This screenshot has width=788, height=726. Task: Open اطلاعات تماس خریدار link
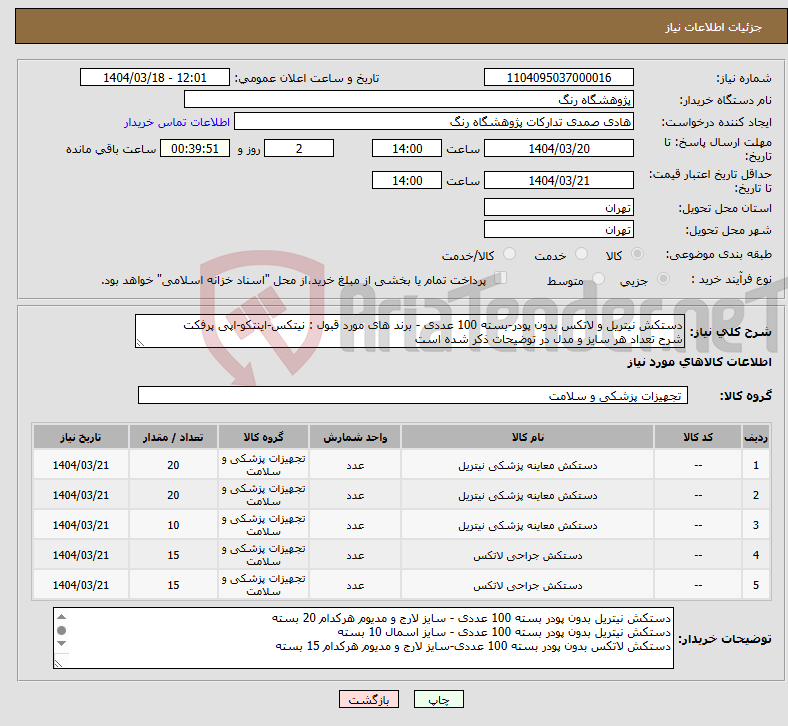177,122
